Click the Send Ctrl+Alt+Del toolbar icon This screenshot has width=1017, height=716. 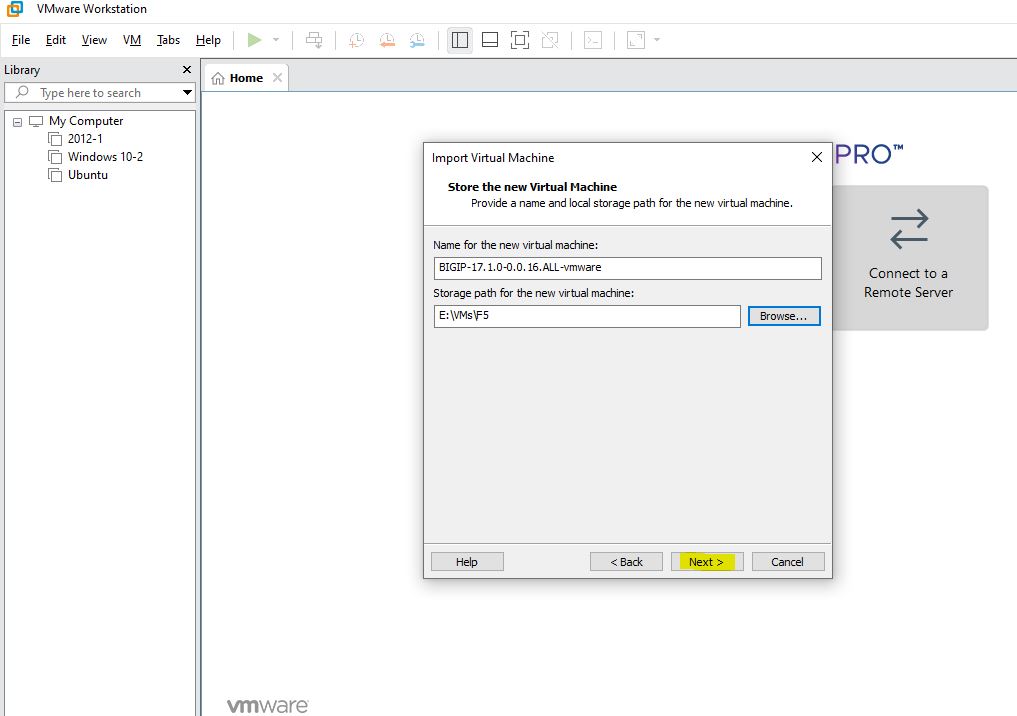pos(314,40)
